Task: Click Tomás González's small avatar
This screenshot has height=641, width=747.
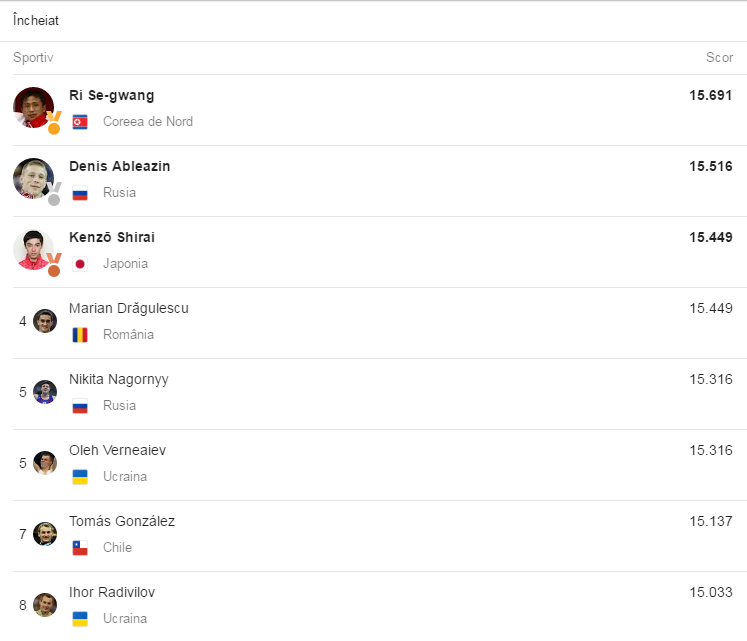Action: (x=45, y=534)
